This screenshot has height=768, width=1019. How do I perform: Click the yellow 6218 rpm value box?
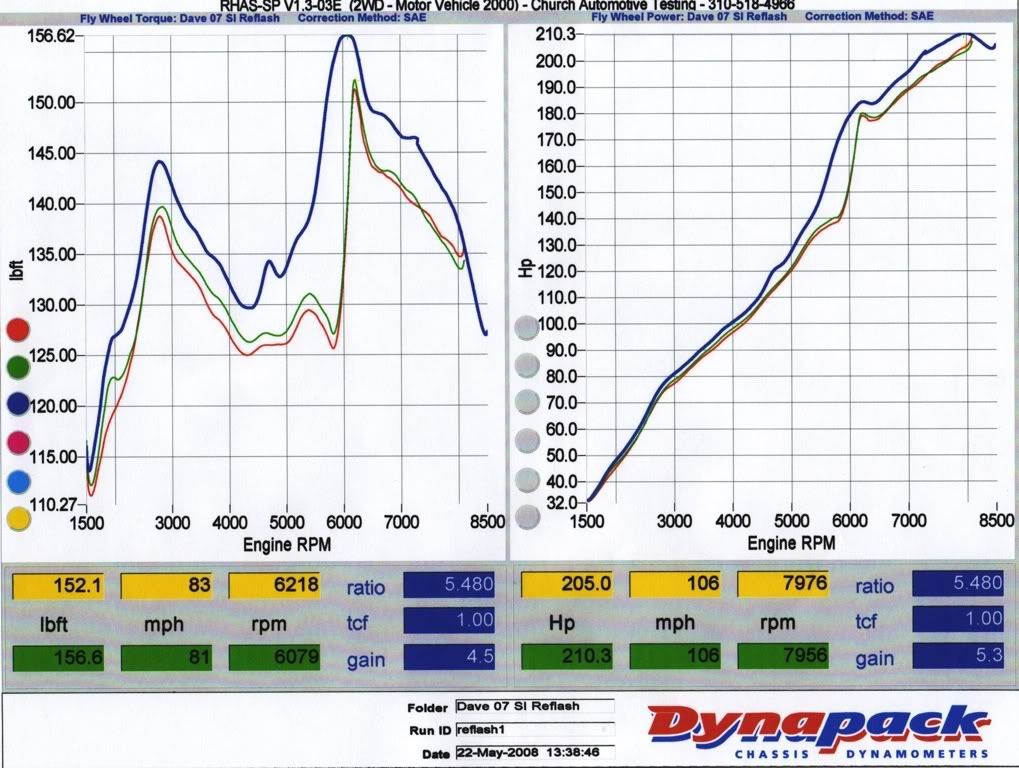274,586
